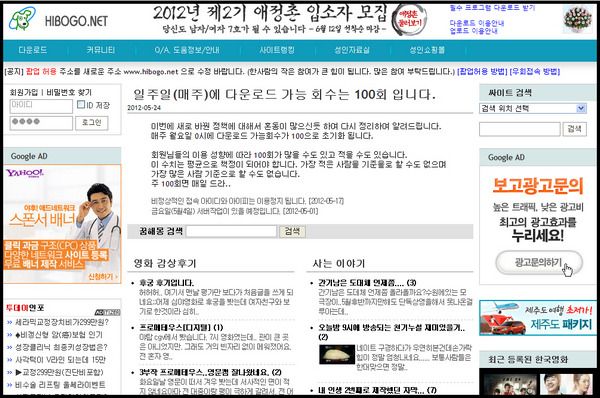
Task: Click the 싸이트 검색 검색 button
Action: [x=574, y=129]
